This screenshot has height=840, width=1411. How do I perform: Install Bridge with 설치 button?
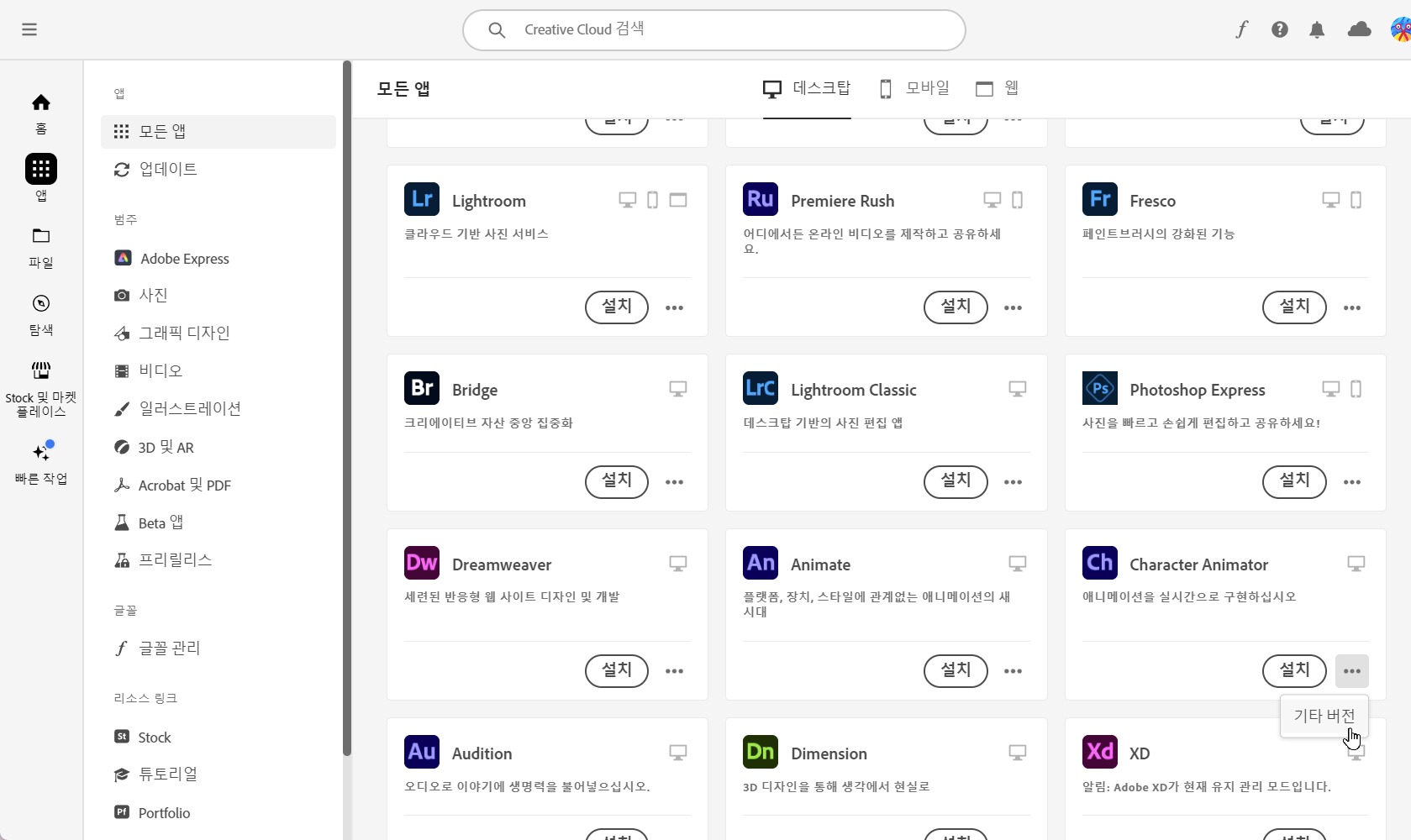click(617, 482)
